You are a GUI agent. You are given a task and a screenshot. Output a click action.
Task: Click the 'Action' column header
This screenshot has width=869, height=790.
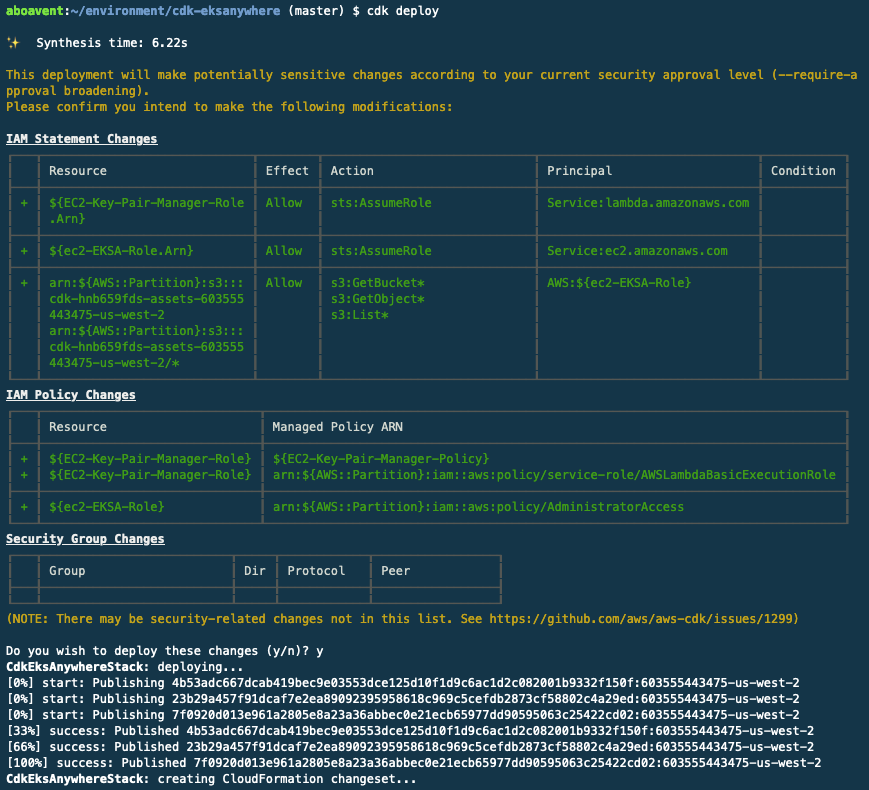point(352,171)
